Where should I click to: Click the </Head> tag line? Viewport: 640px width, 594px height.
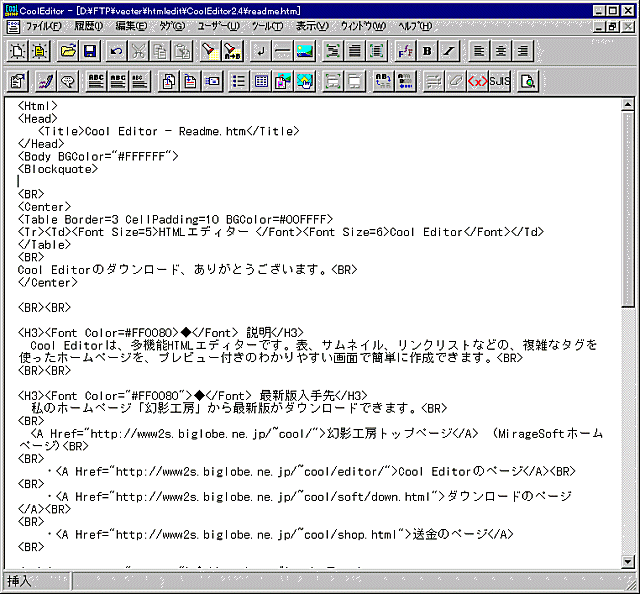tap(41, 144)
